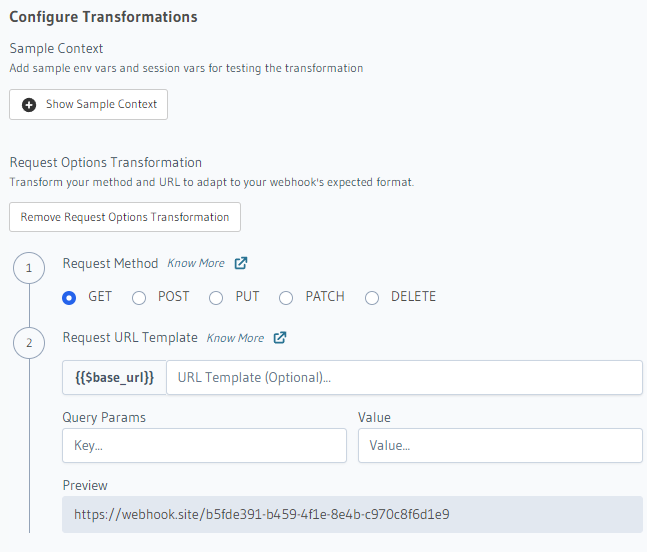Click the Query Params label

[x=104, y=417]
